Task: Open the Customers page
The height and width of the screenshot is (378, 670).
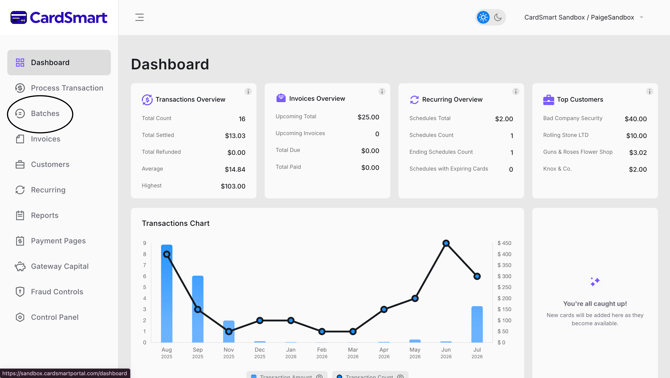Action: (59, 164)
